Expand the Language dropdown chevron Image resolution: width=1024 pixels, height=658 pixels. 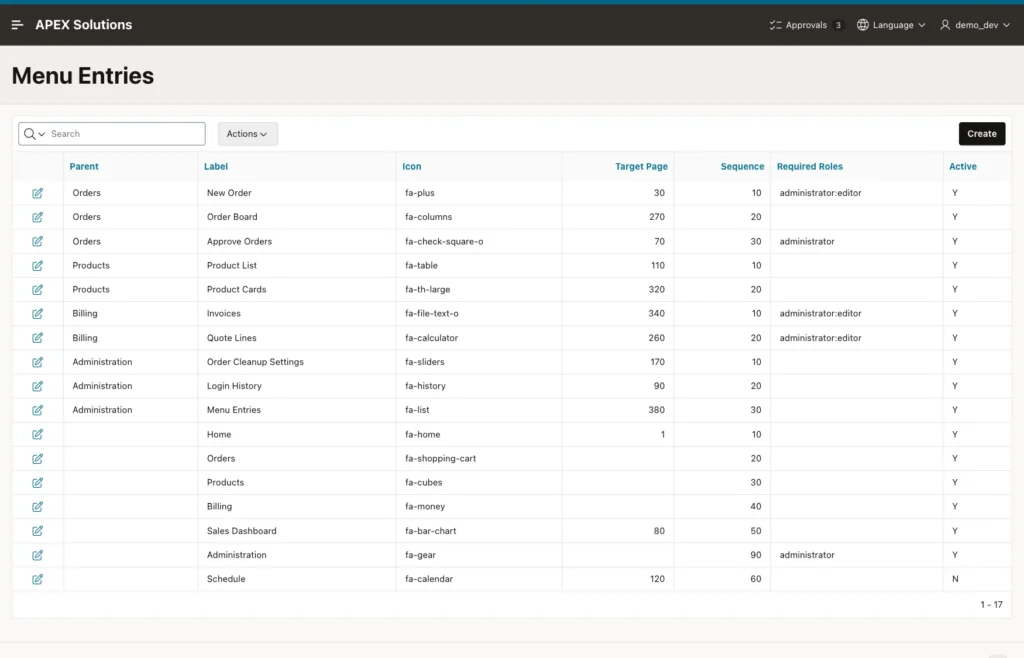tap(922, 25)
